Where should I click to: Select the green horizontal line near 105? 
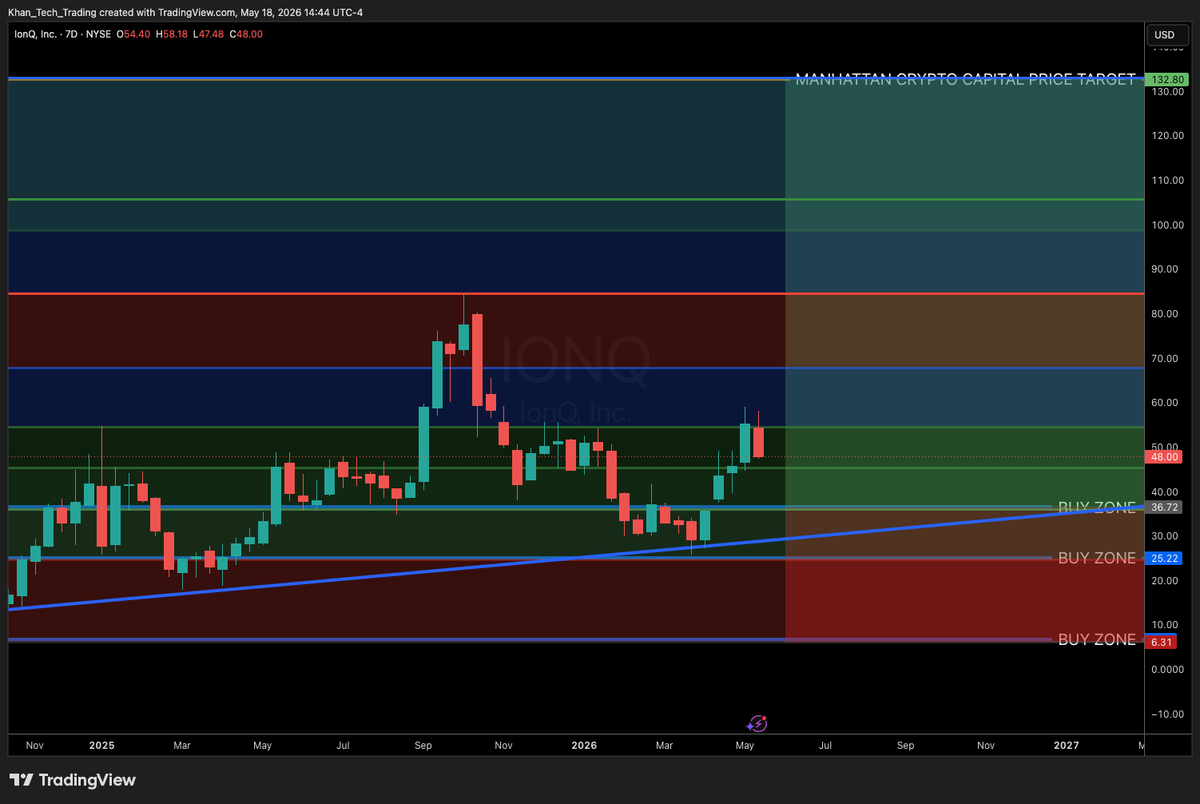click(x=575, y=199)
